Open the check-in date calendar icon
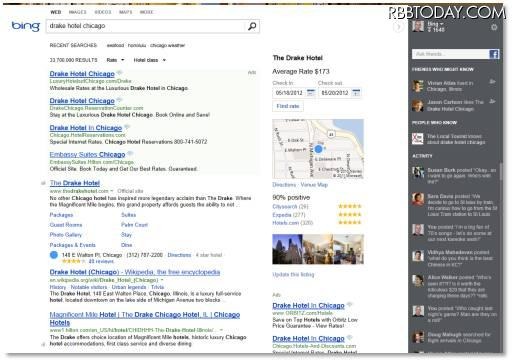The height and width of the screenshot is (362, 512). [x=310, y=92]
